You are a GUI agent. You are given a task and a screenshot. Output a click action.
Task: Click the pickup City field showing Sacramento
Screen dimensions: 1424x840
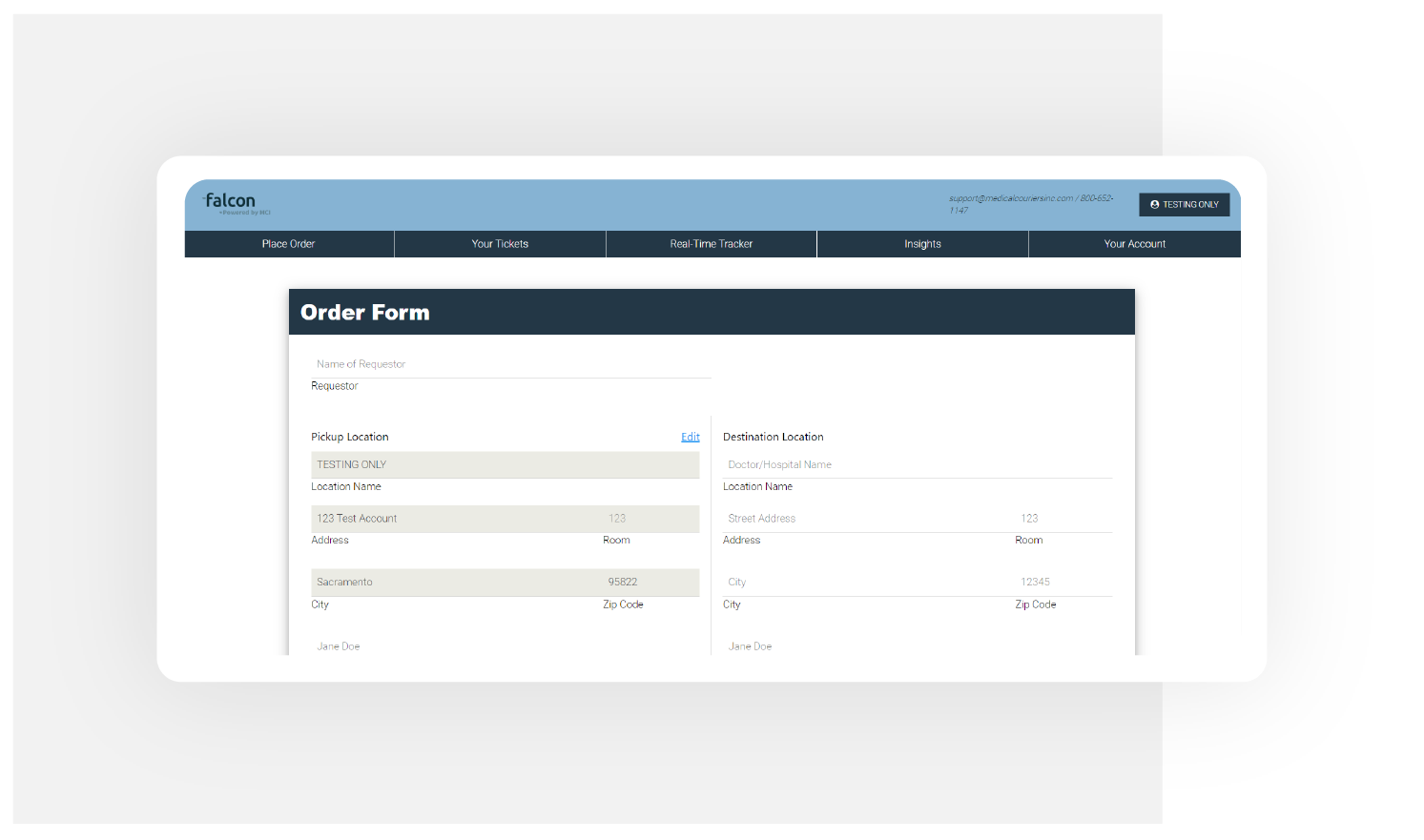pos(453,582)
